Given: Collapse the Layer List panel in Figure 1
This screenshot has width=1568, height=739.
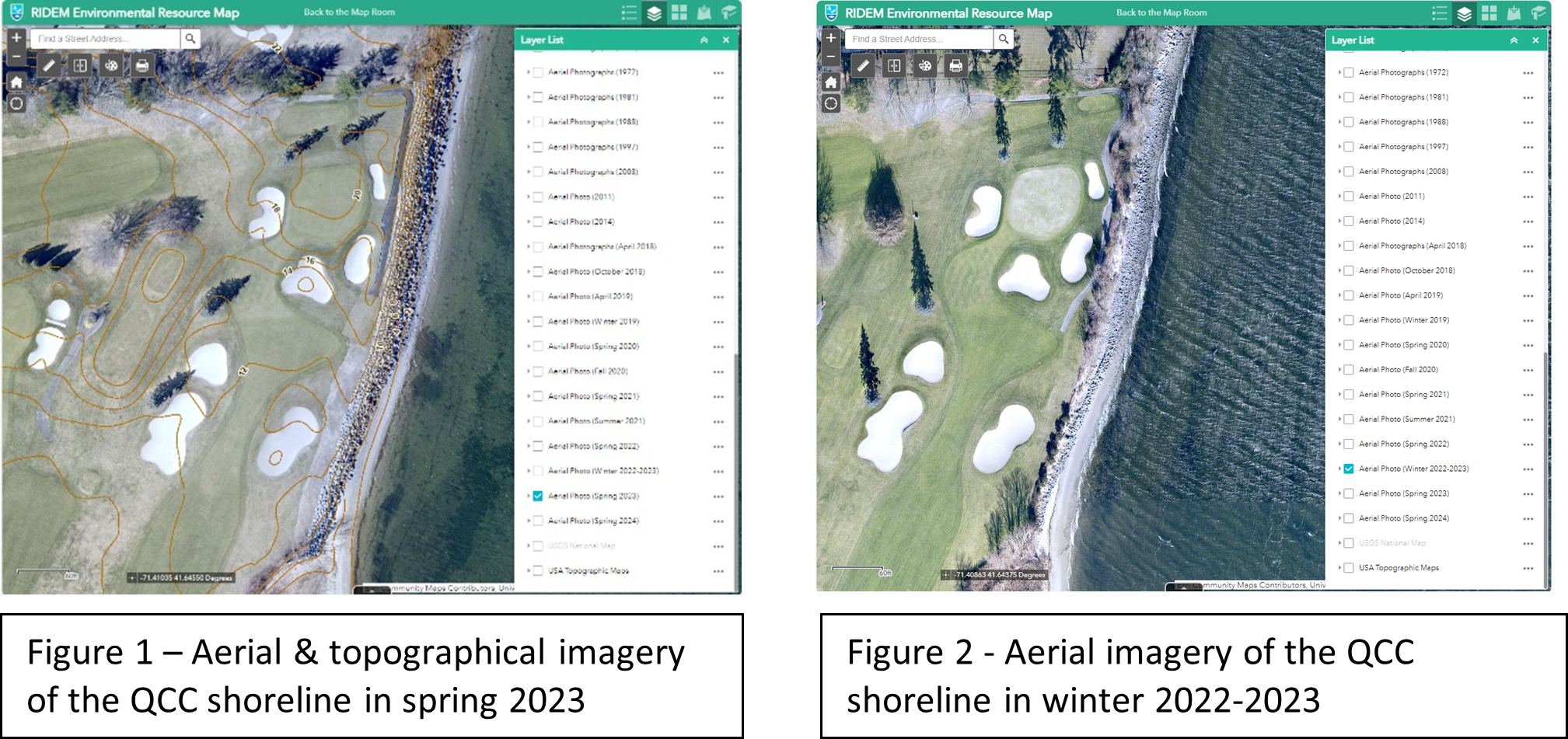Looking at the screenshot, I should [x=704, y=40].
